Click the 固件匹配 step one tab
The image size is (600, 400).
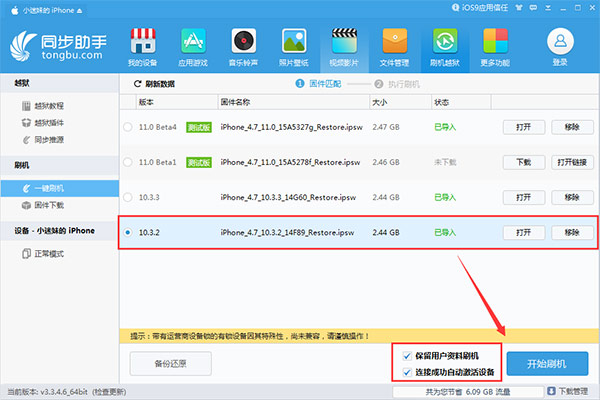318,83
